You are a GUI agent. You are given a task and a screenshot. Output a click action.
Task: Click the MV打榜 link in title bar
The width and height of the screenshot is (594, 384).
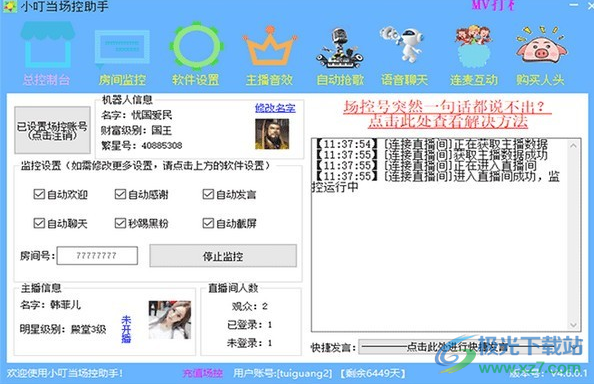(493, 5)
